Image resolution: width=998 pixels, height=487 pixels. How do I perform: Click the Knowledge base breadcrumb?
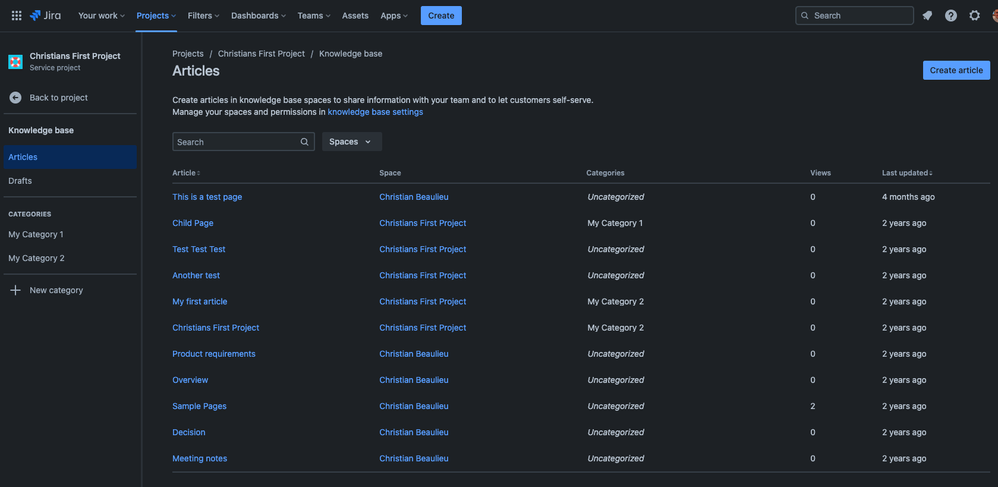pos(351,53)
